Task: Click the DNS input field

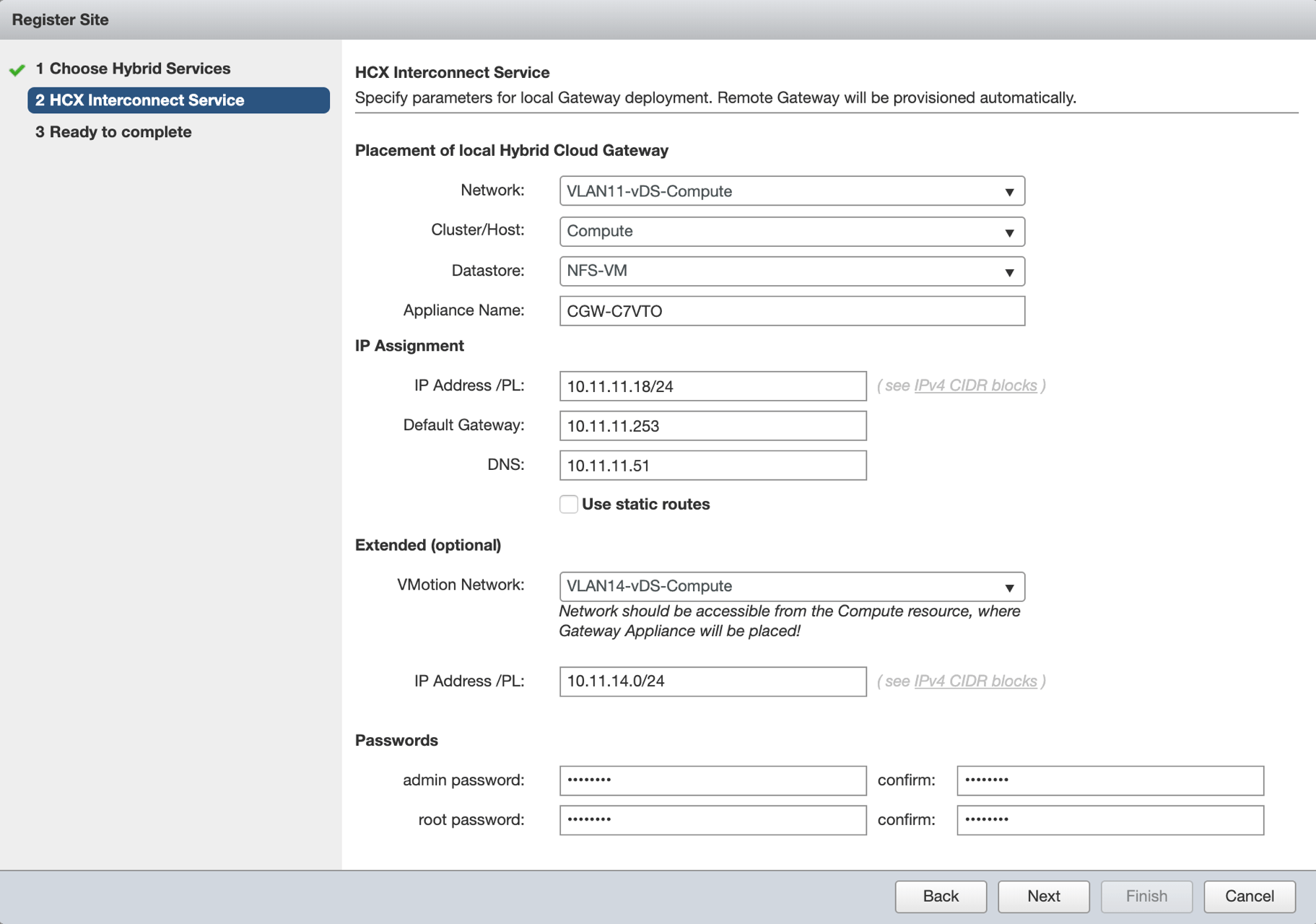Action: coord(713,466)
